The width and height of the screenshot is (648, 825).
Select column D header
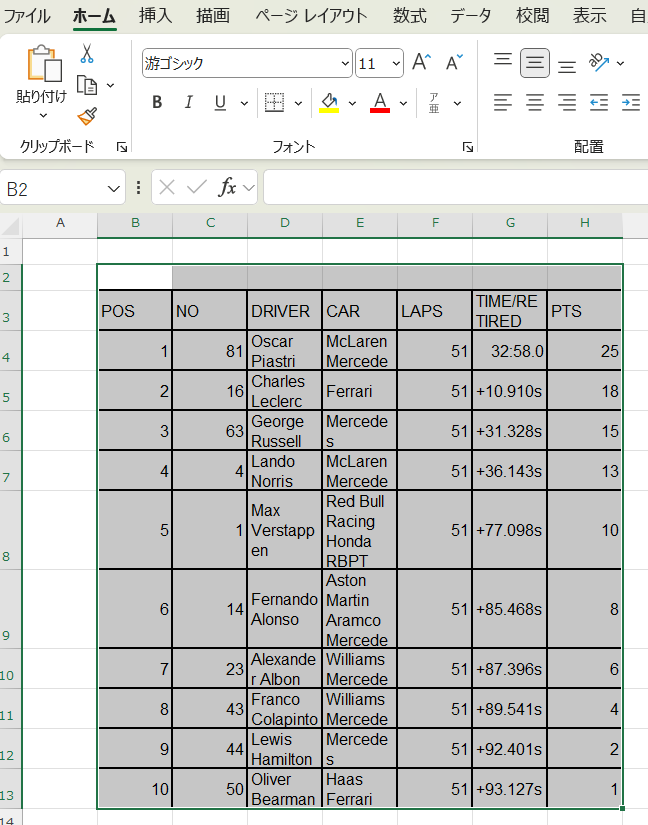(x=285, y=223)
